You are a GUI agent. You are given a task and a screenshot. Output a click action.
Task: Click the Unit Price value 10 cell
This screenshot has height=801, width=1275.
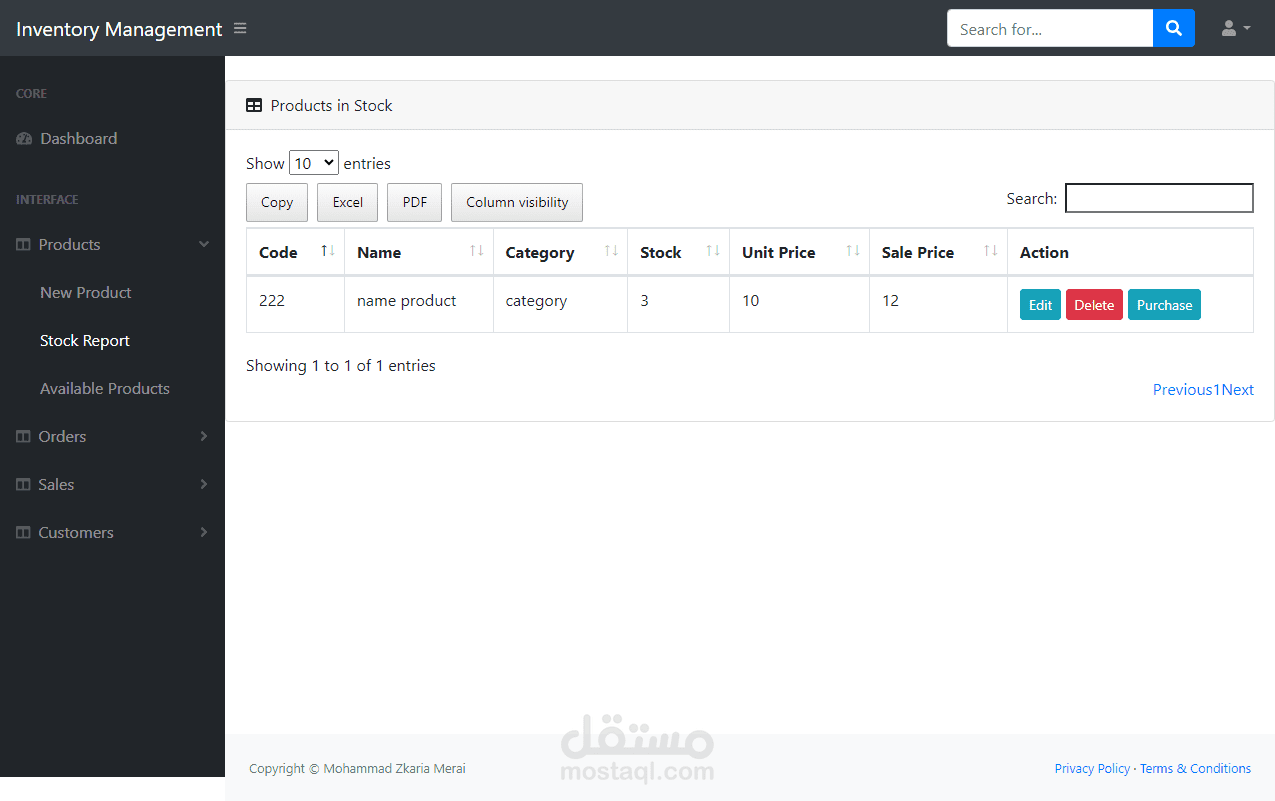(x=799, y=304)
